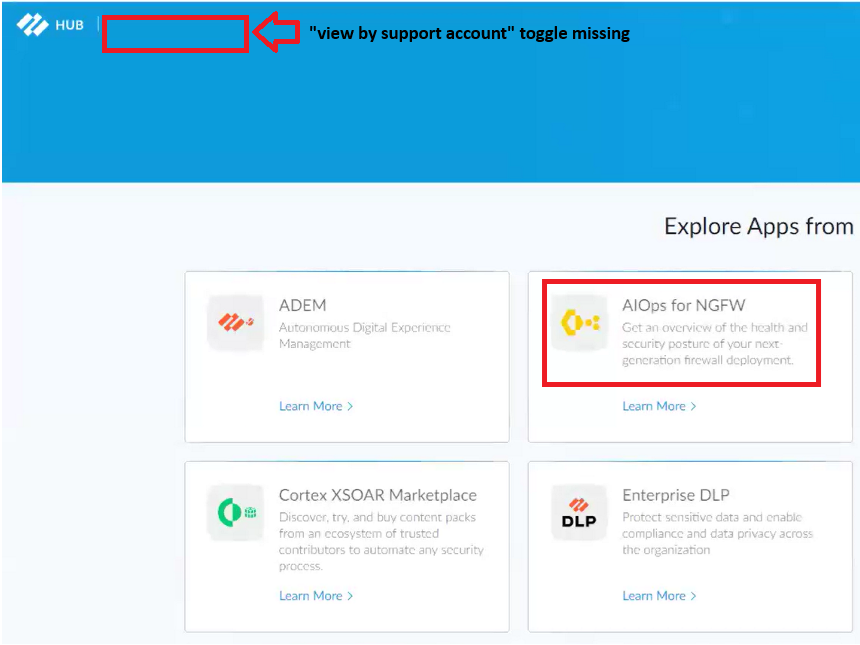Open Learn More for Enterprise DLP

657,596
